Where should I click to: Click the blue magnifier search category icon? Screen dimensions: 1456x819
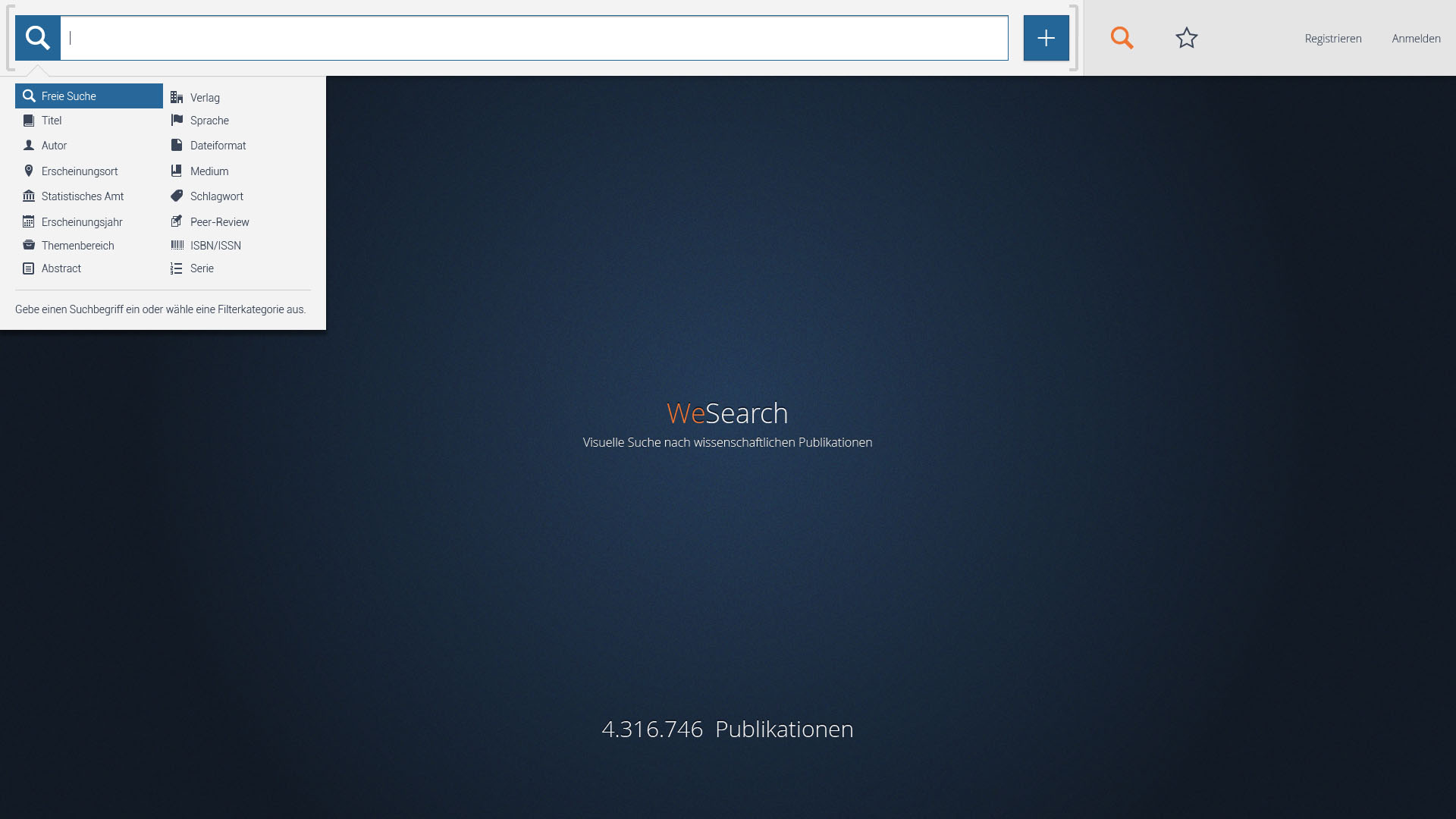38,38
